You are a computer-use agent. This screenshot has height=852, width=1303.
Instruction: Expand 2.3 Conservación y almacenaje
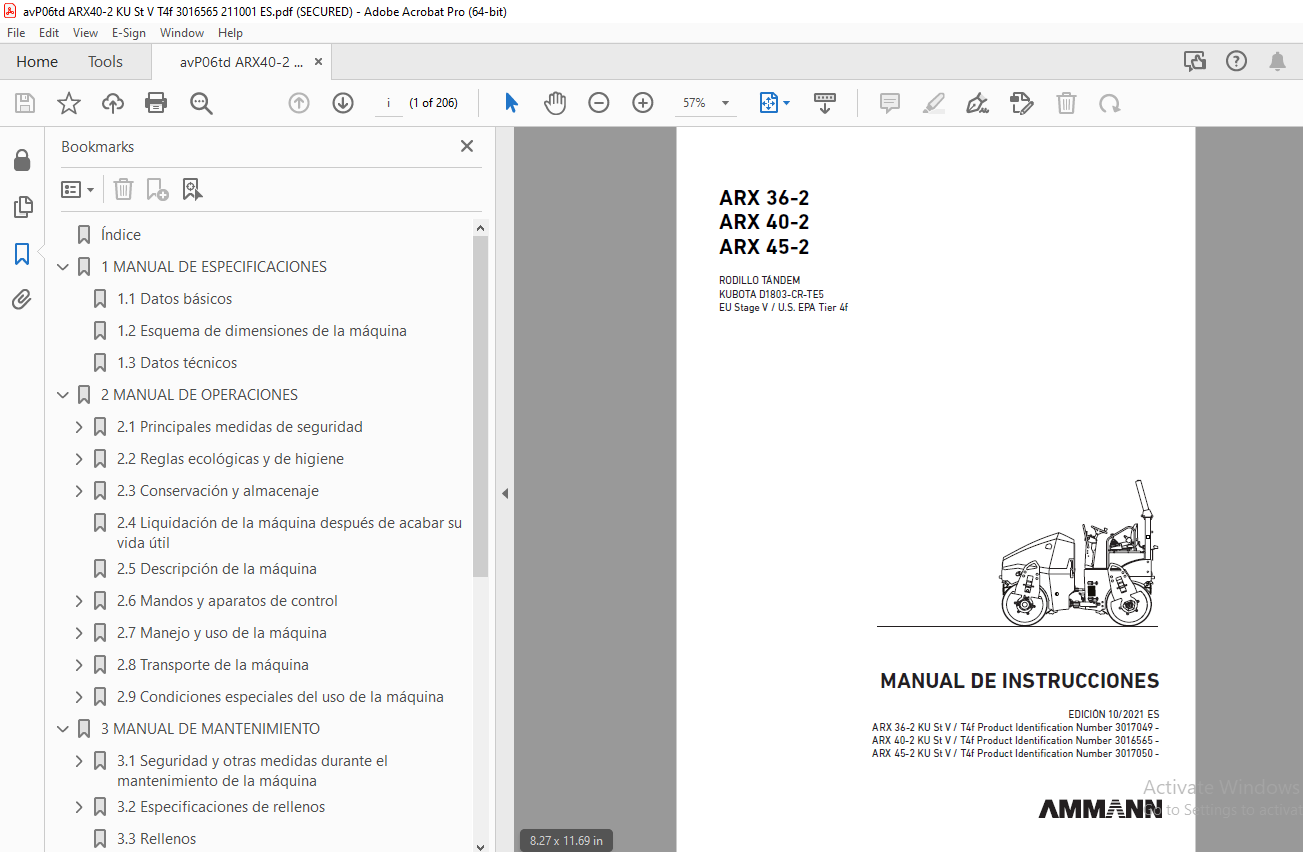79,491
